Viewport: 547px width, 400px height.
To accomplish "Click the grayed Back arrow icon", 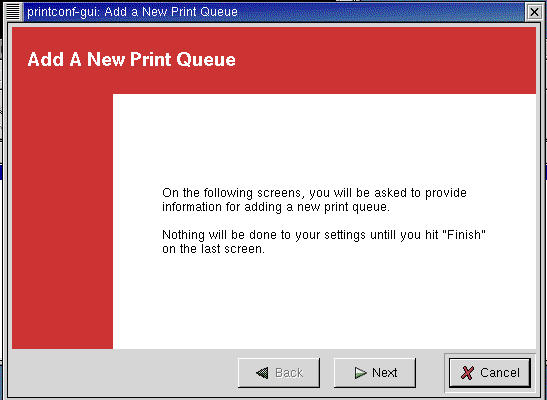I will coord(262,373).
